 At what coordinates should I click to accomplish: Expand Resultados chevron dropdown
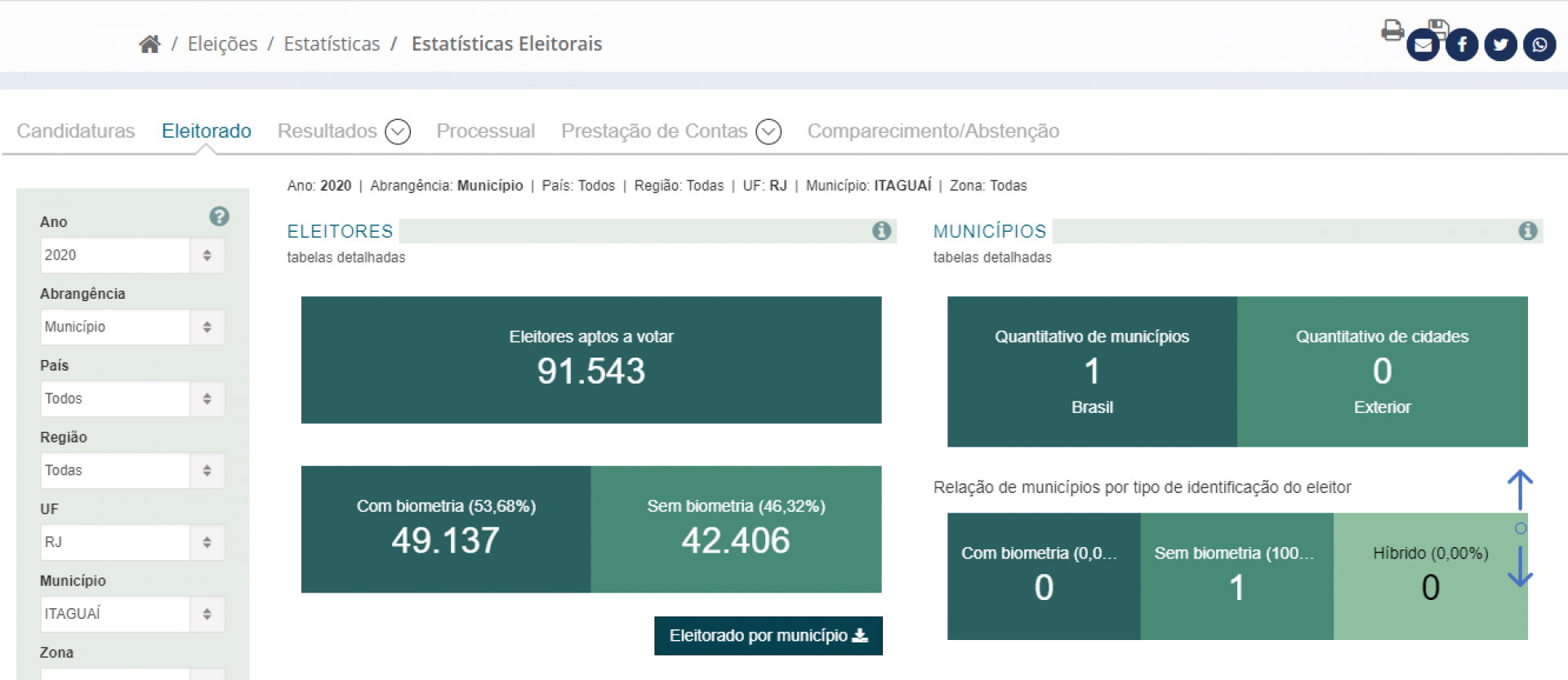(x=398, y=131)
